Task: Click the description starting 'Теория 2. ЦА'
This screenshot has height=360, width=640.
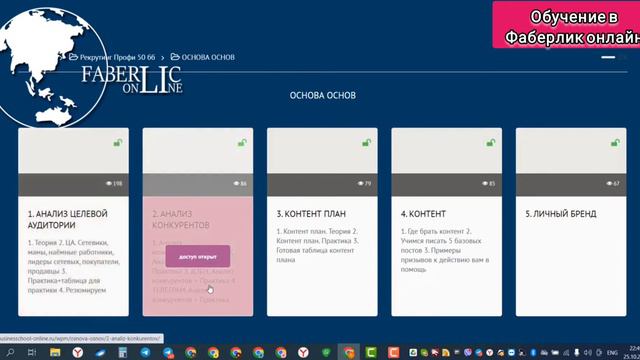Action: (73, 266)
